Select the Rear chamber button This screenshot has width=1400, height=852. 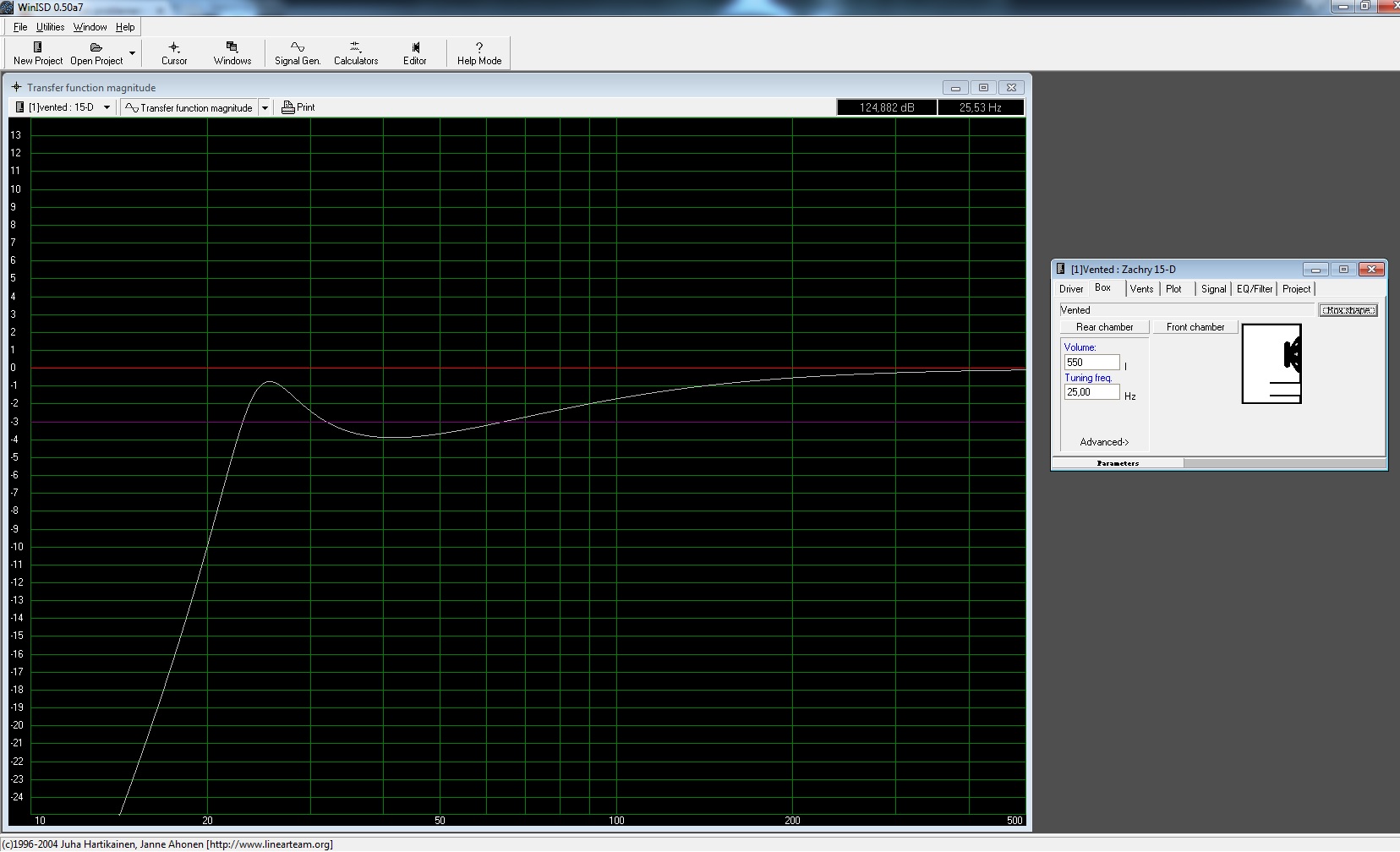click(x=1104, y=327)
